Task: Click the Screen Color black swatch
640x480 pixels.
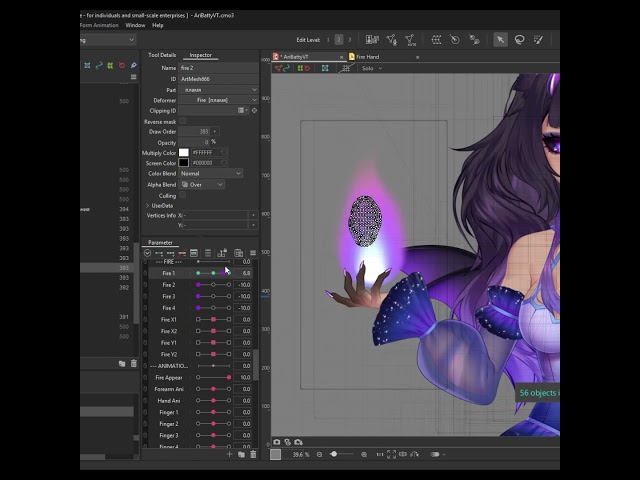Action: 184,162
